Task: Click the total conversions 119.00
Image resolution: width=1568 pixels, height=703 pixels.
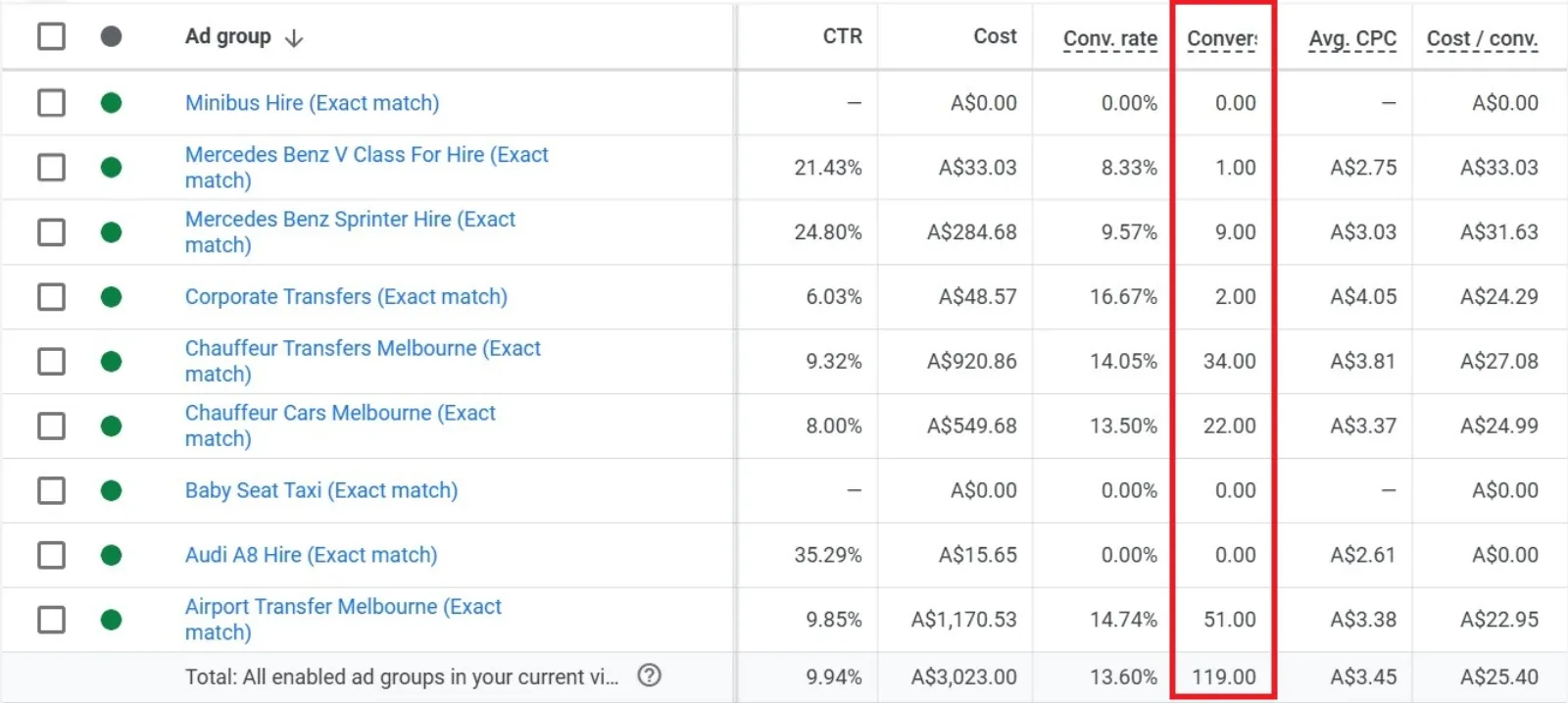Action: point(1224,677)
